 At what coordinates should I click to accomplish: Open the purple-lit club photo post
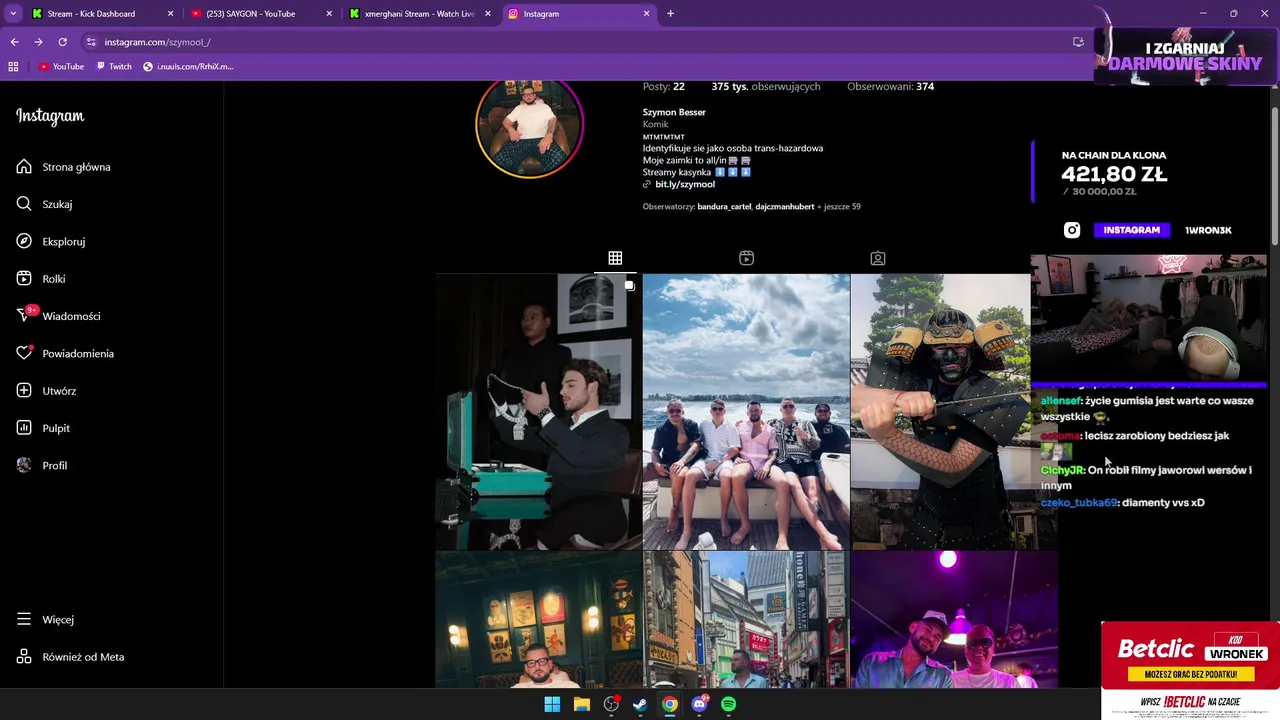click(954, 620)
